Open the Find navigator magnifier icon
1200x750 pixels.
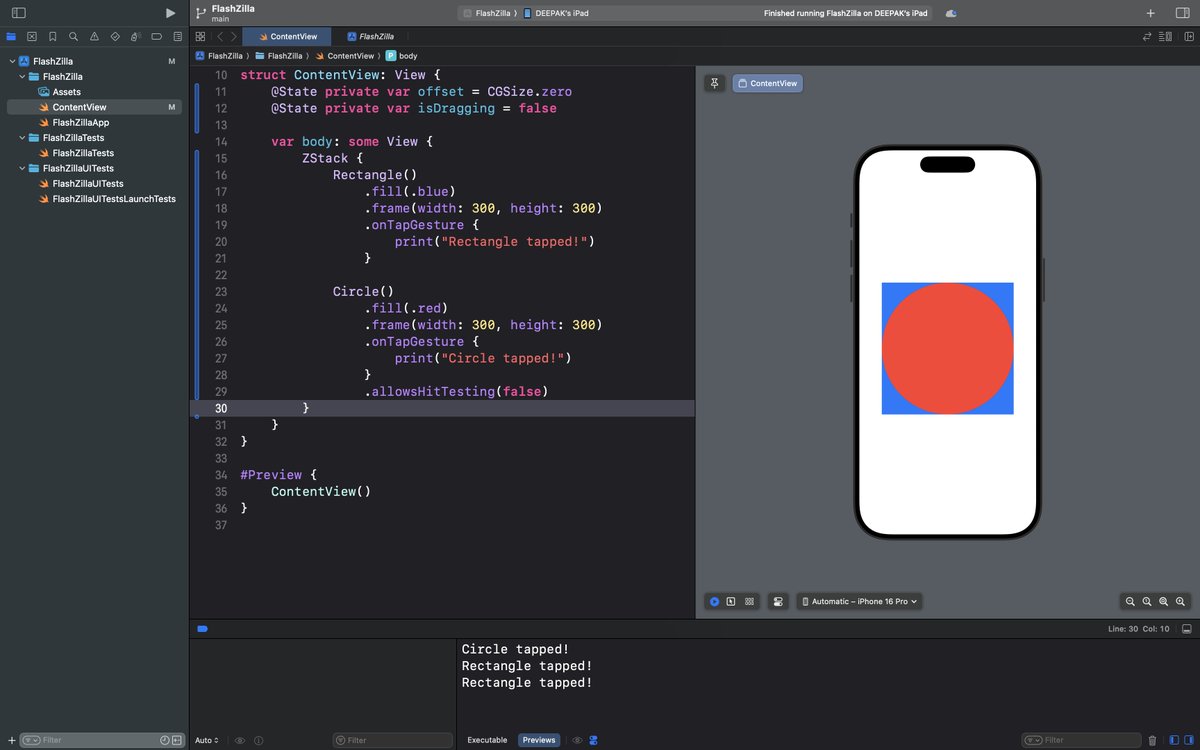pos(73,36)
